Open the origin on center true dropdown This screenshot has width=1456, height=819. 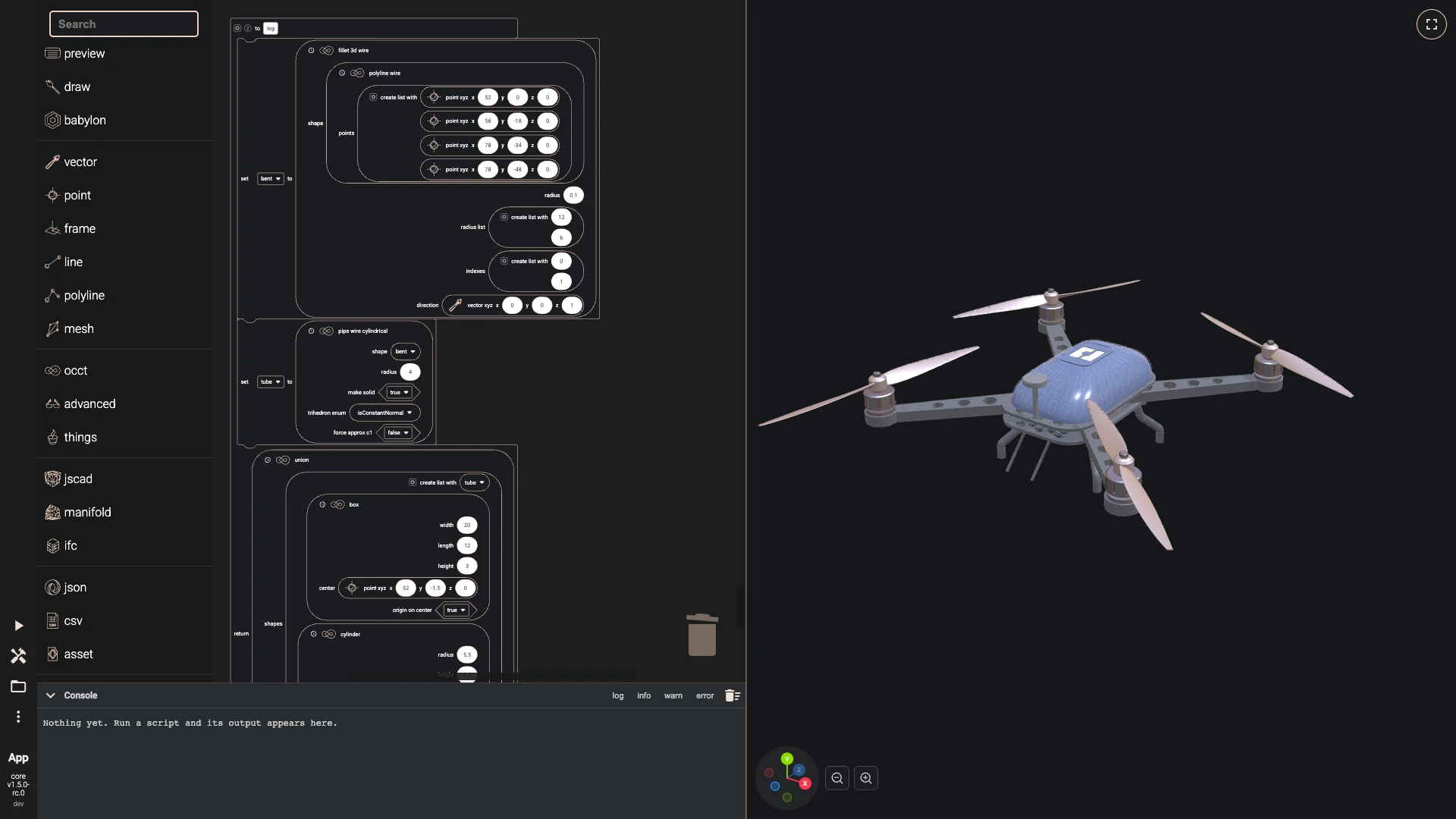point(456,610)
